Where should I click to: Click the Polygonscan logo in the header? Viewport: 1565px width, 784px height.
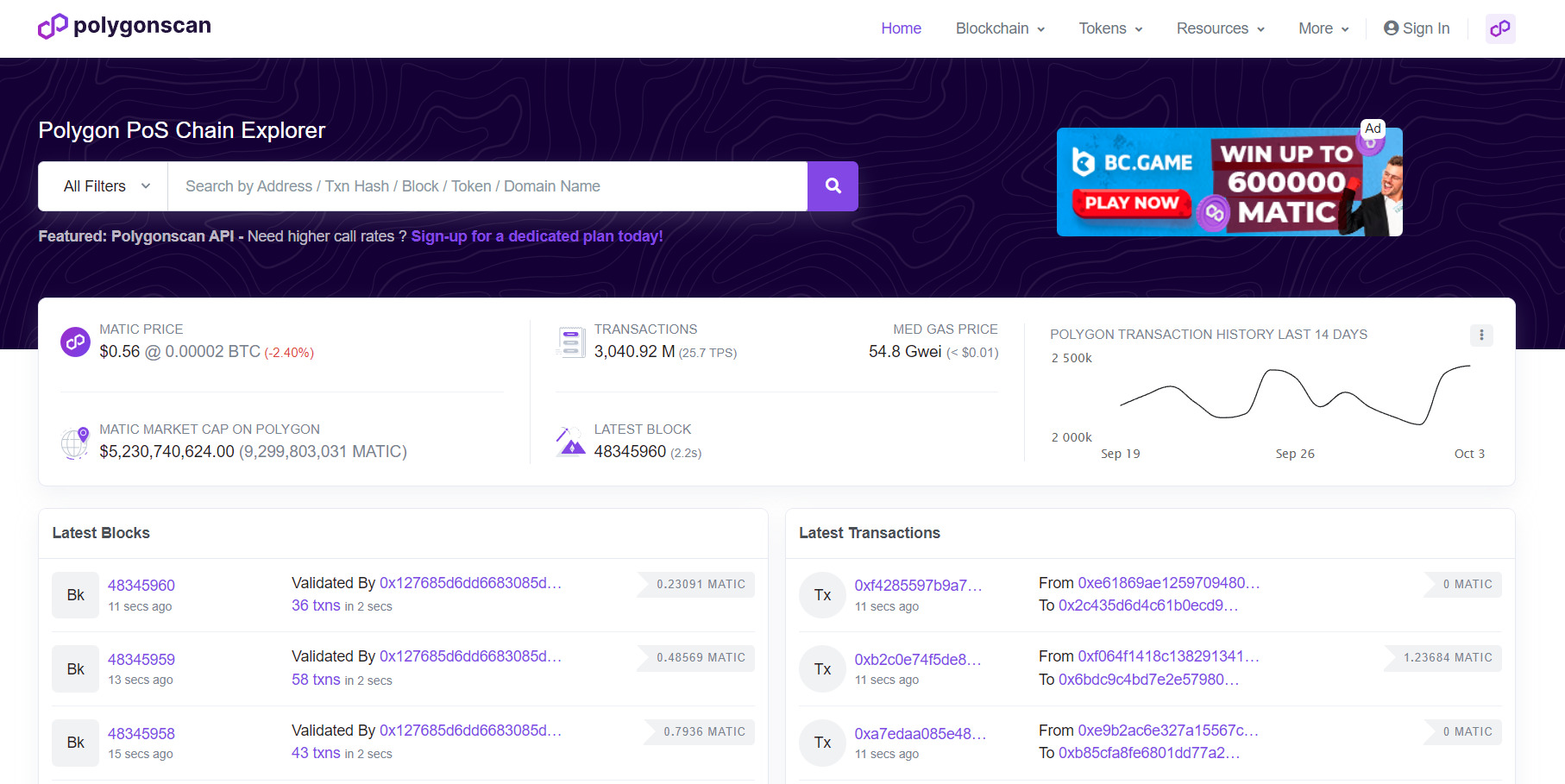point(123,26)
